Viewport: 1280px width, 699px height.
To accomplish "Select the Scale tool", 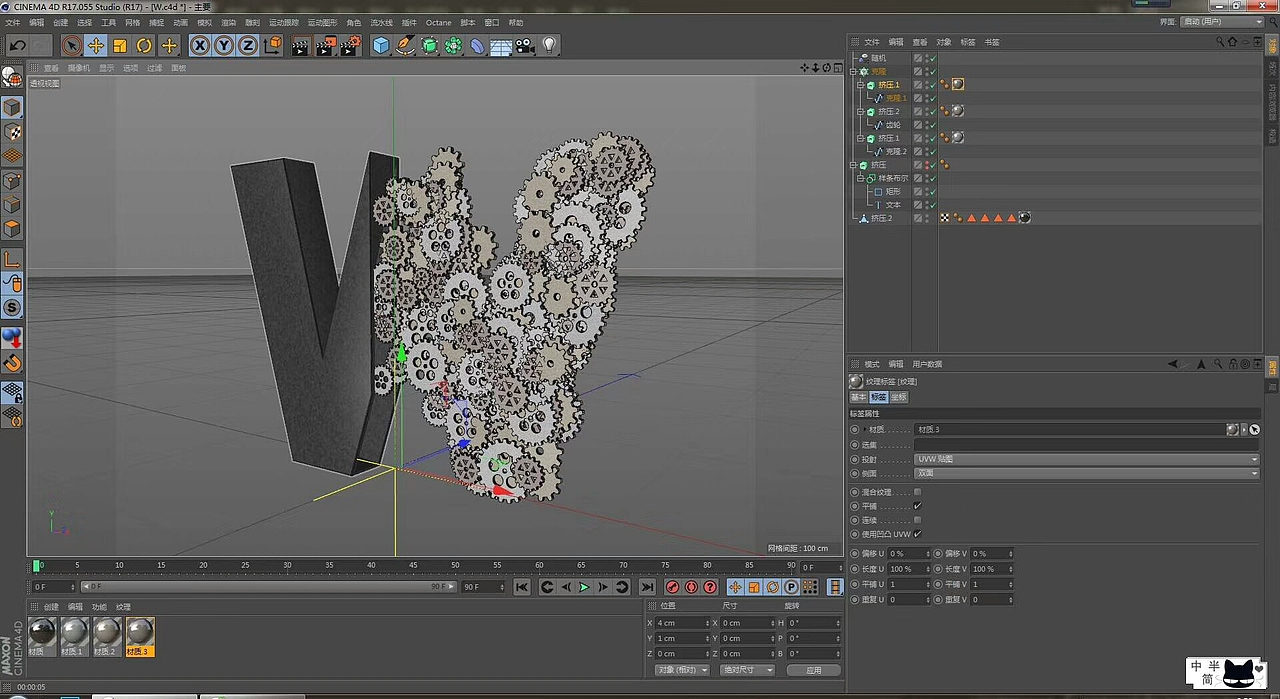I will pyautogui.click(x=120, y=45).
